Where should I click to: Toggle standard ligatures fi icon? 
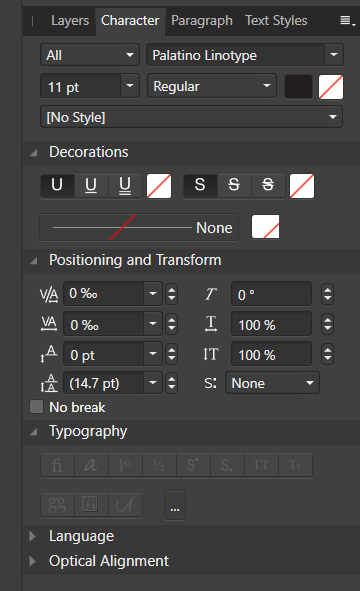[57, 465]
